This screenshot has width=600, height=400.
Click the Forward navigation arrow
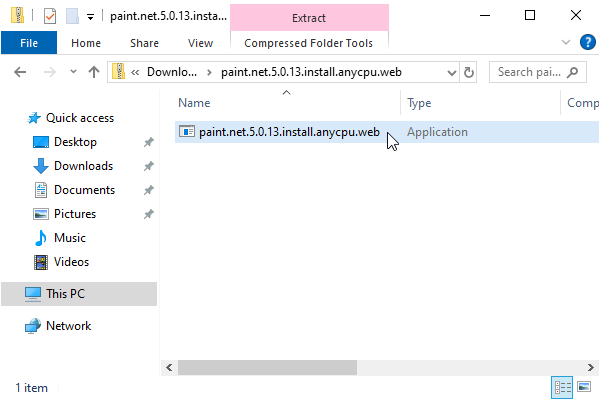(x=50, y=72)
